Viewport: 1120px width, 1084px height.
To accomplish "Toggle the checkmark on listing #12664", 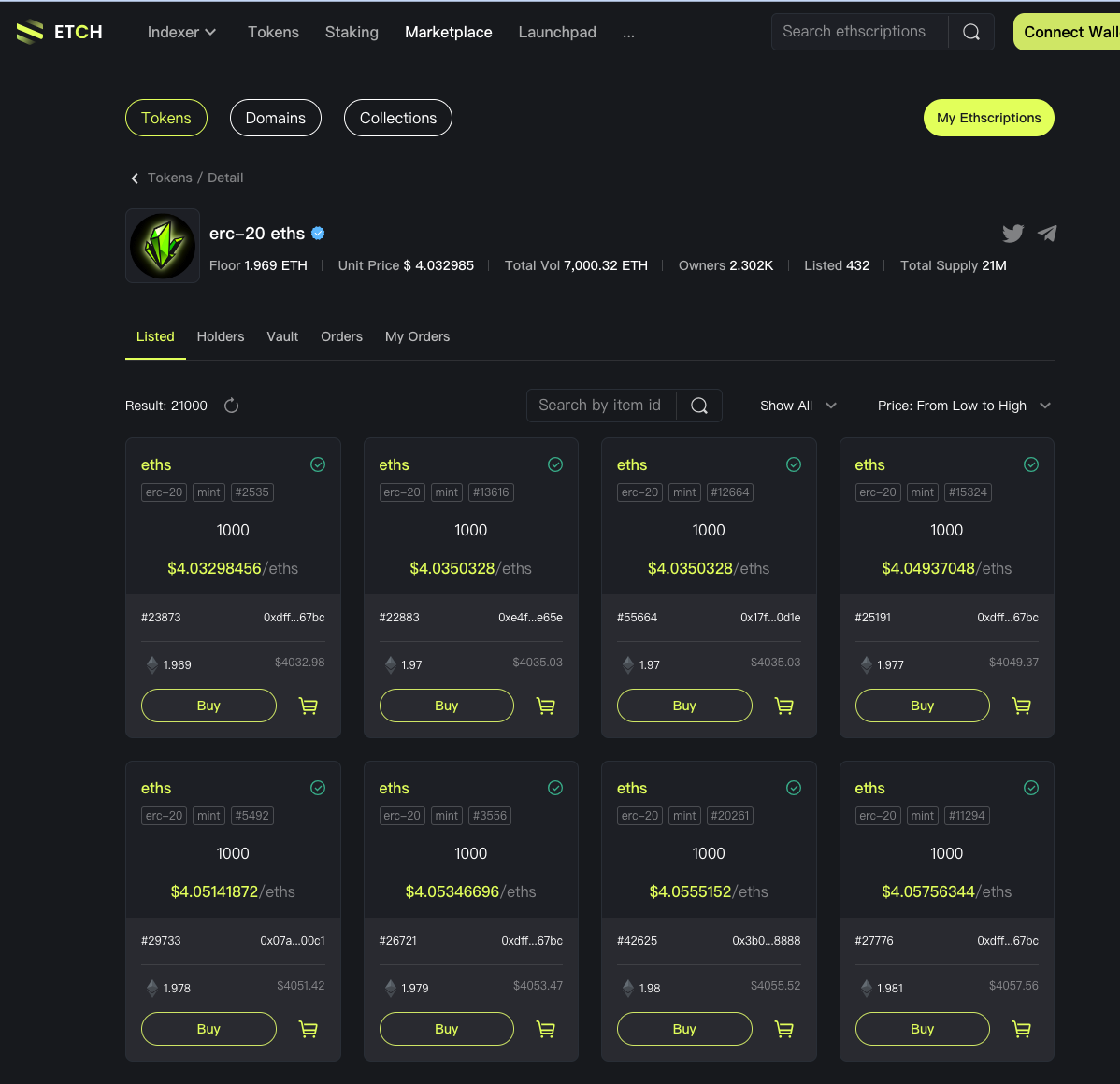I will pos(794,464).
